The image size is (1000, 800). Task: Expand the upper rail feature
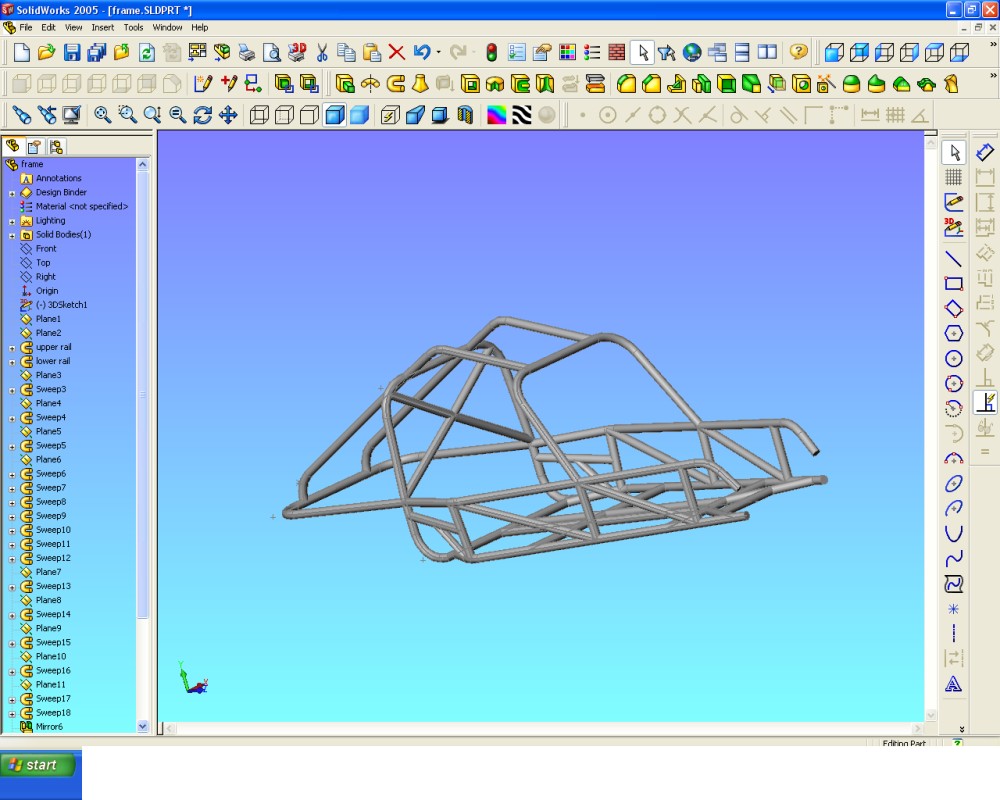12,347
